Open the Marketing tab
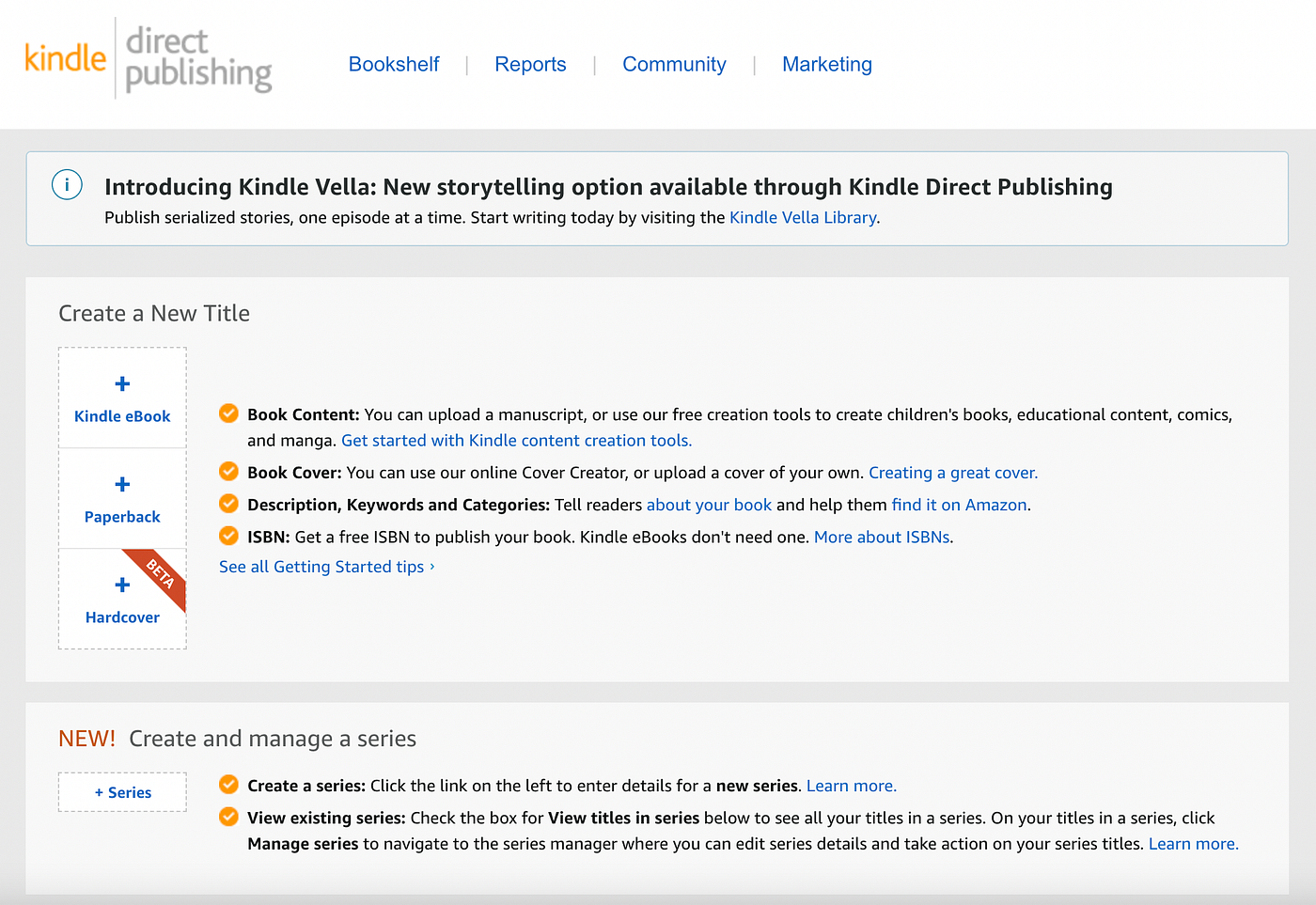 click(827, 64)
